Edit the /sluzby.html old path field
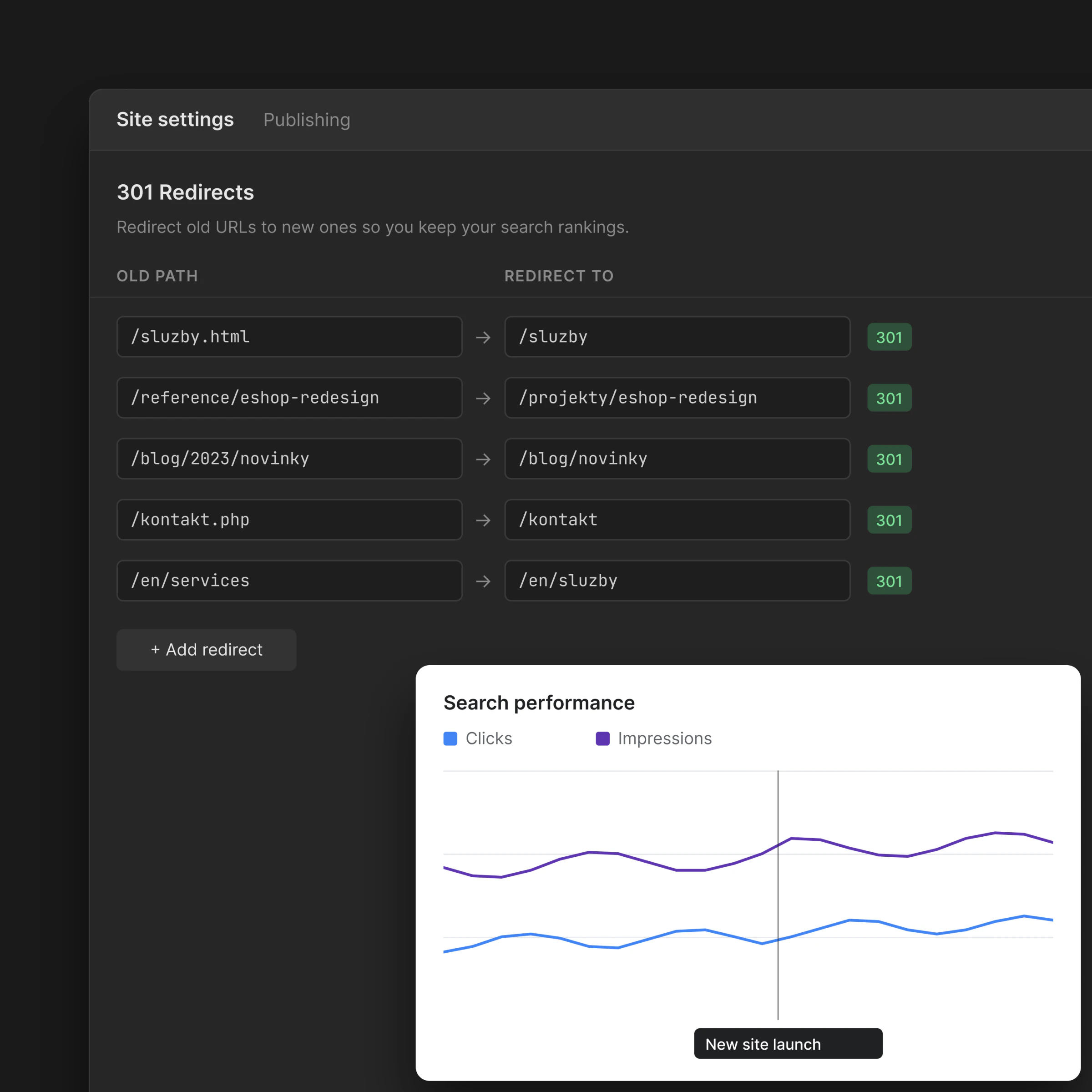 (289, 337)
